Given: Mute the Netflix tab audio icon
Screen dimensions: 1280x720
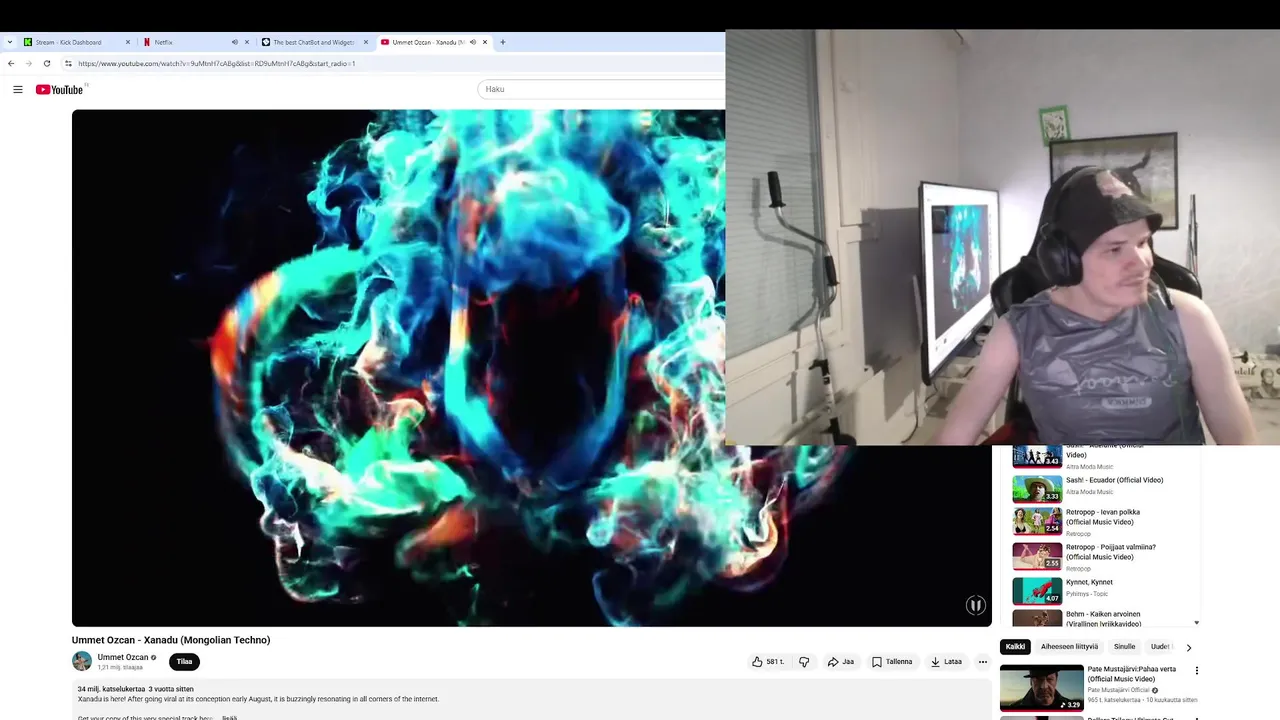Looking at the screenshot, I should [x=234, y=42].
